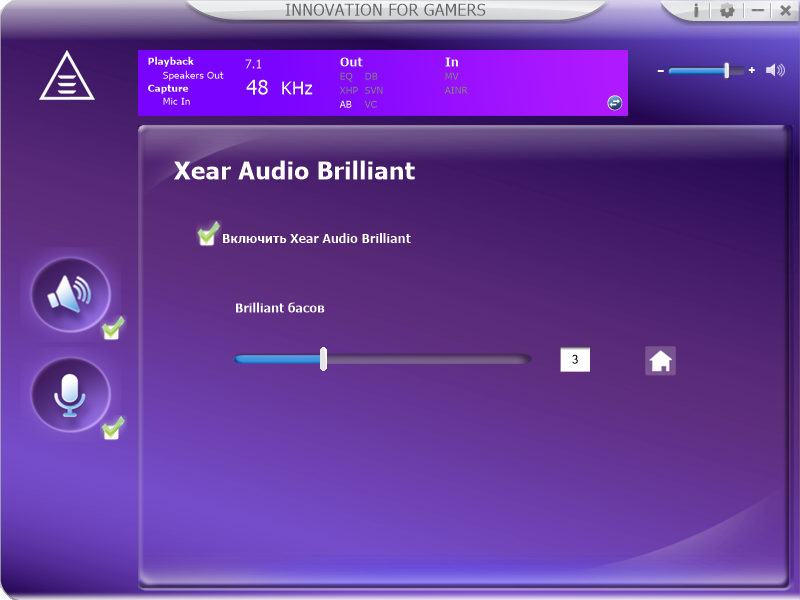The width and height of the screenshot is (800, 600).
Task: Click the swap device round arrow icon
Action: point(615,103)
